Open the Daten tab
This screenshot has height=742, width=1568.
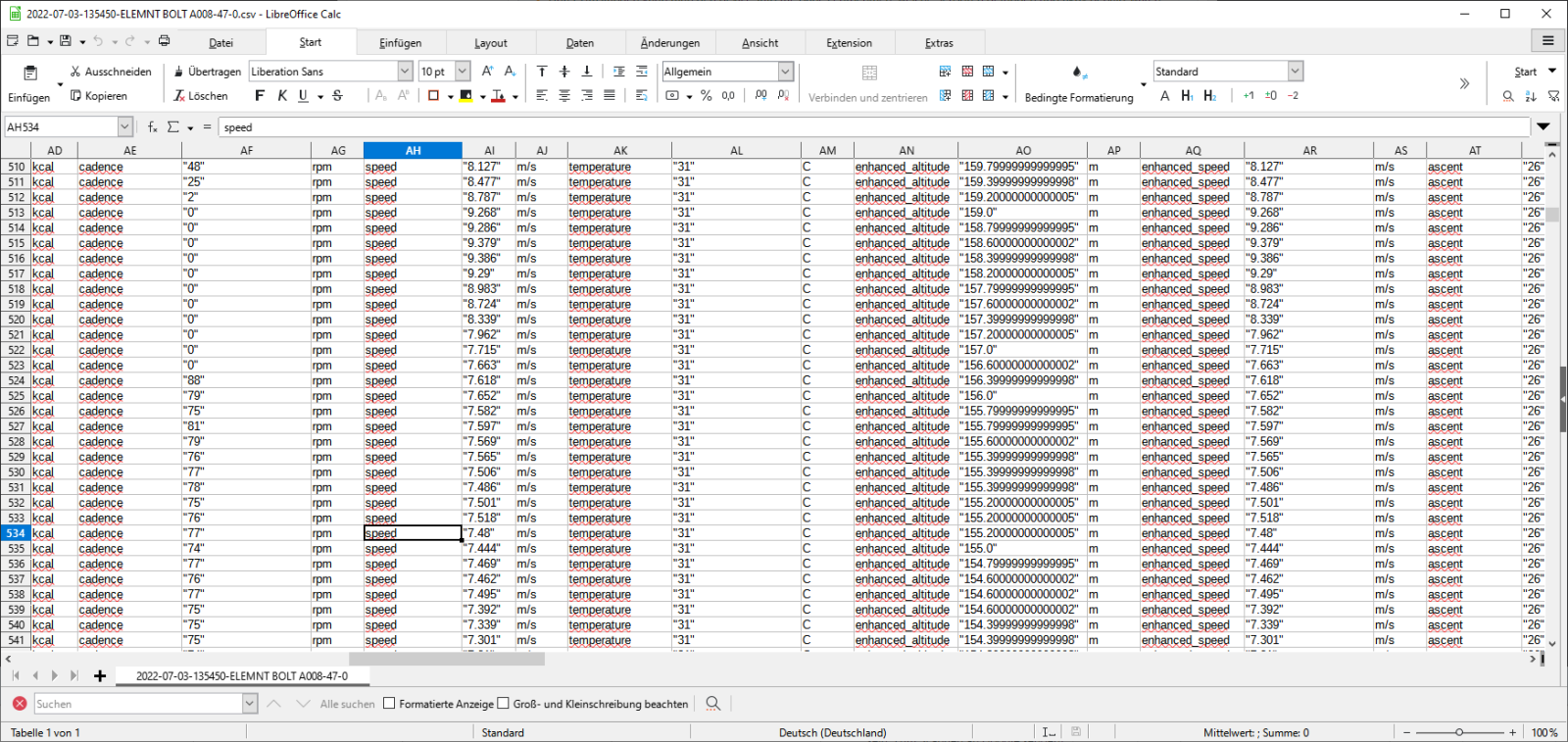(579, 43)
